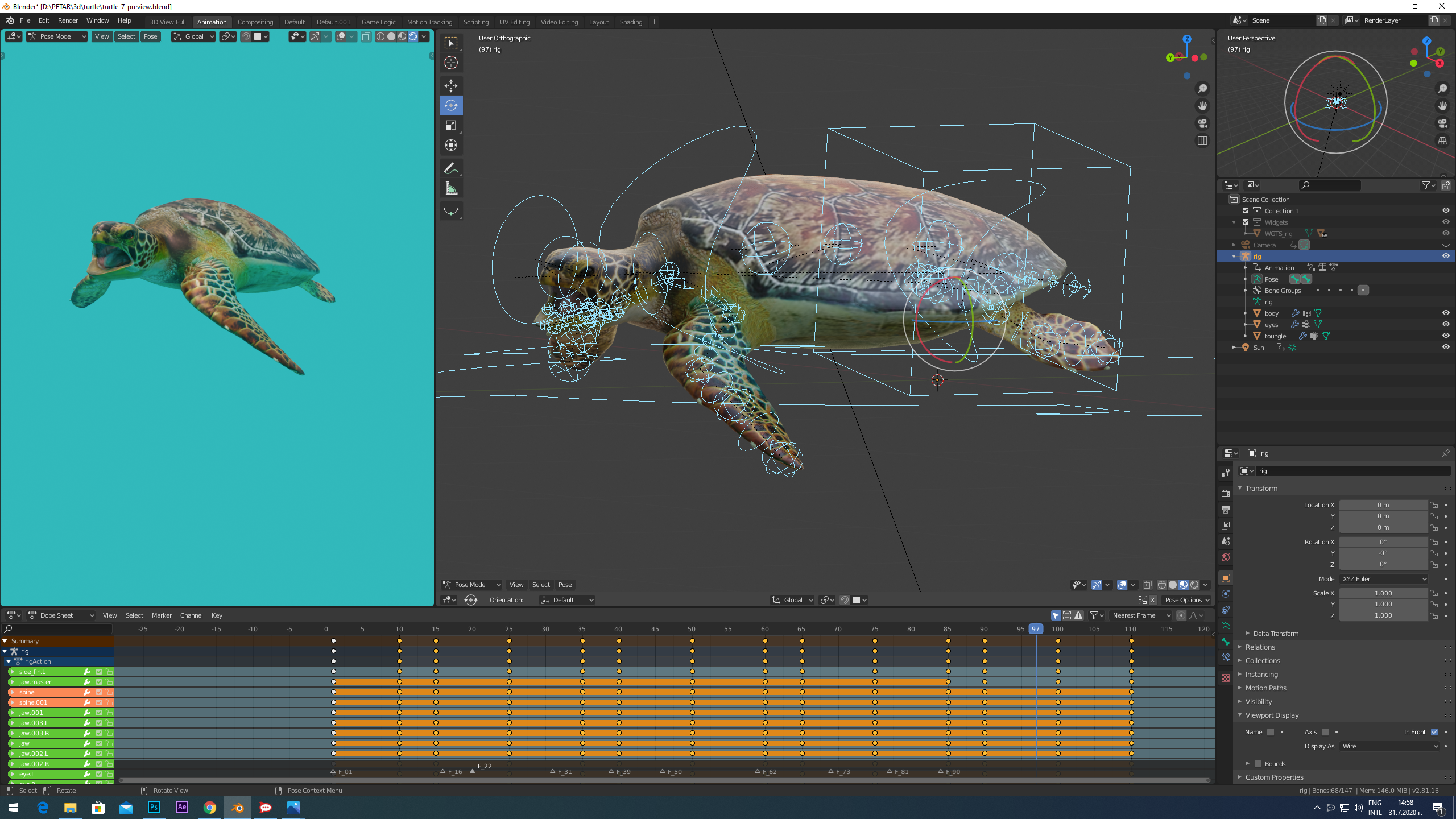Hide the eyes object using its eye icon
This screenshot has width=1456, height=819.
(x=1446, y=324)
